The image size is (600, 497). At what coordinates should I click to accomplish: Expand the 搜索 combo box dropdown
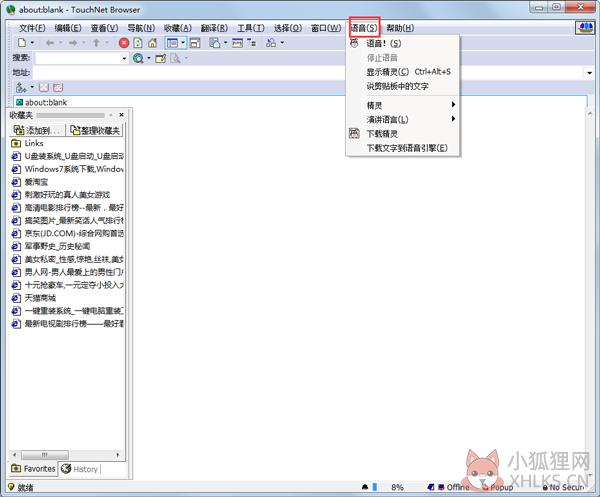click(x=124, y=59)
